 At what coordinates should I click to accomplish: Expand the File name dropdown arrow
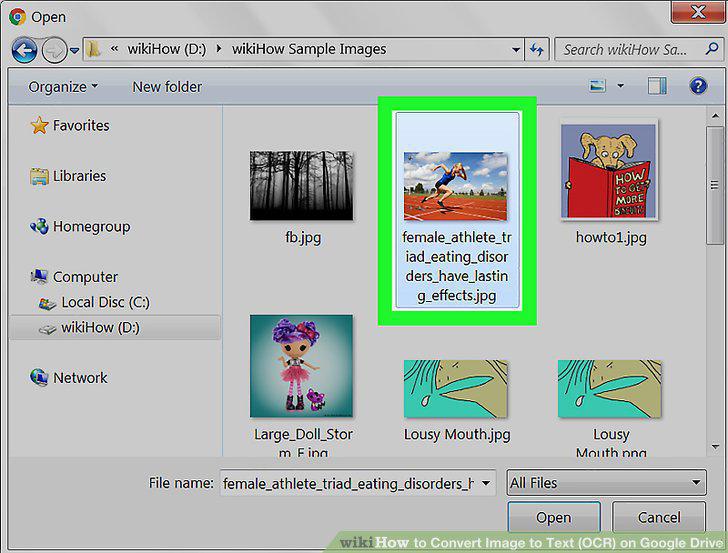tap(486, 483)
